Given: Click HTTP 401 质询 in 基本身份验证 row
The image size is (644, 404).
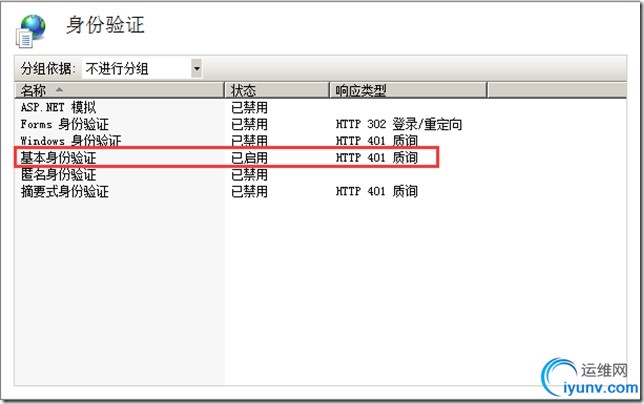Looking at the screenshot, I should [x=377, y=158].
